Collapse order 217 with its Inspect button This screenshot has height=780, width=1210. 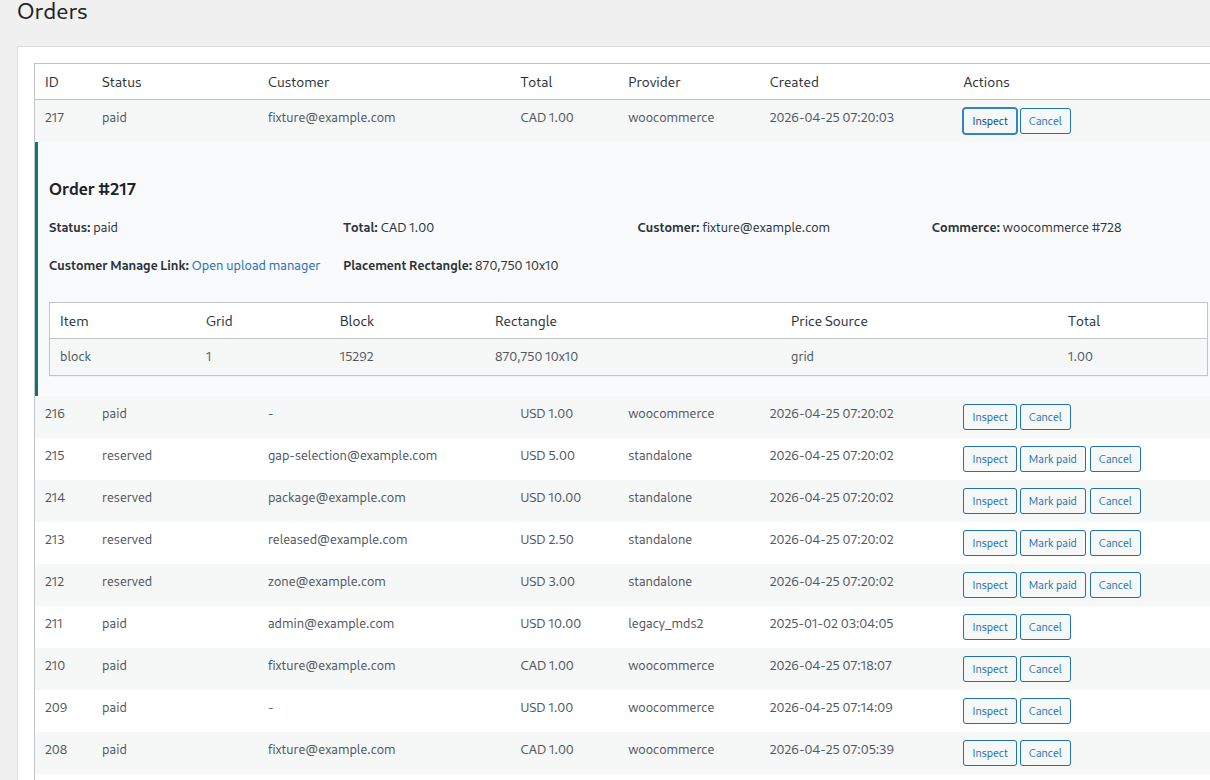point(989,121)
